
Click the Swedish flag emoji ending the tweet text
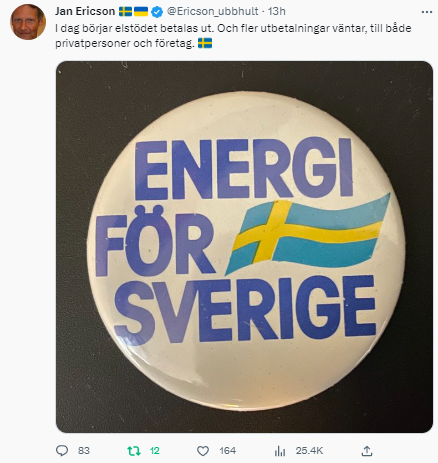pyautogui.click(x=205, y=43)
